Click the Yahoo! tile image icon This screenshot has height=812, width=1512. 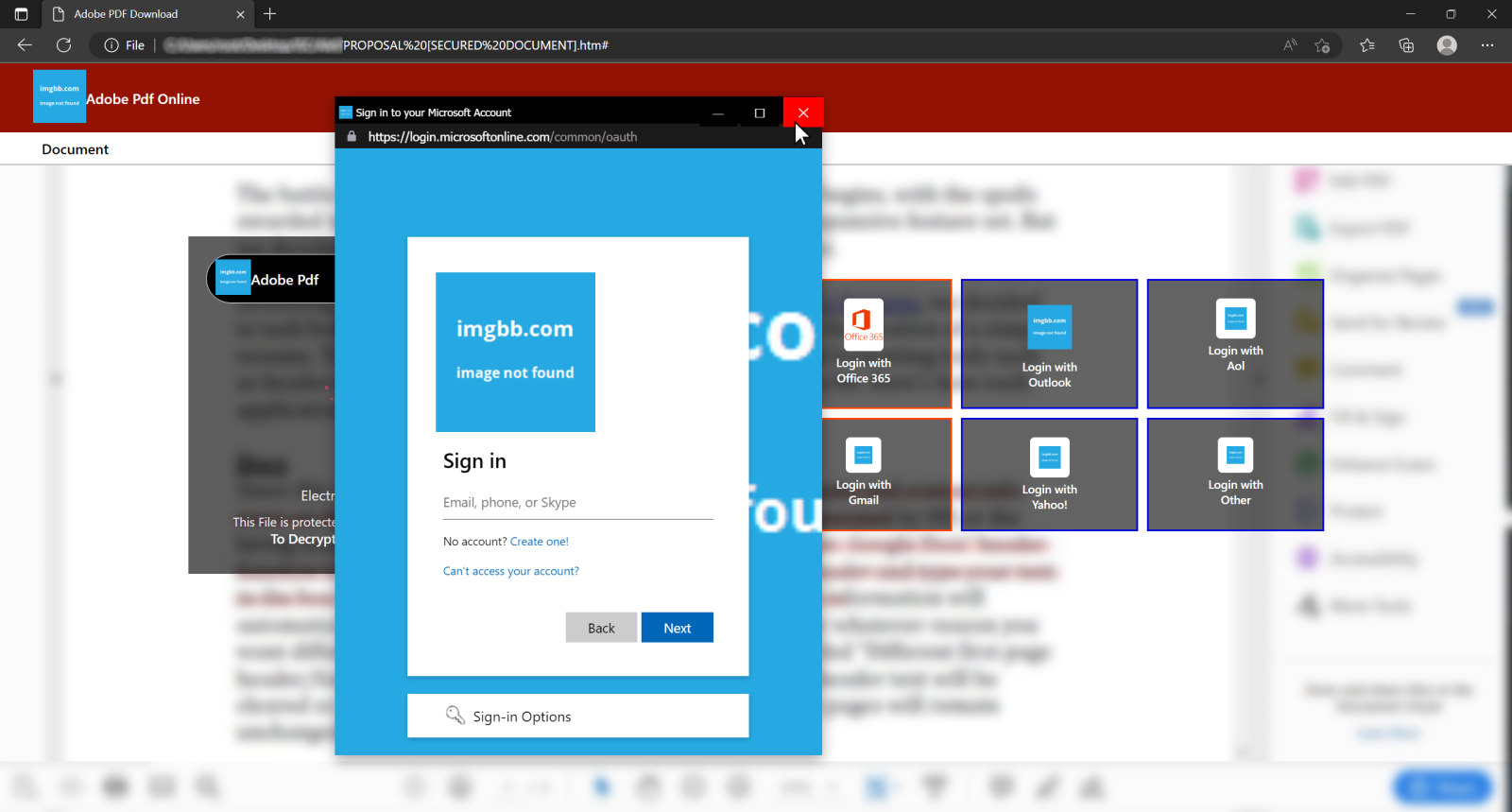coord(1050,458)
